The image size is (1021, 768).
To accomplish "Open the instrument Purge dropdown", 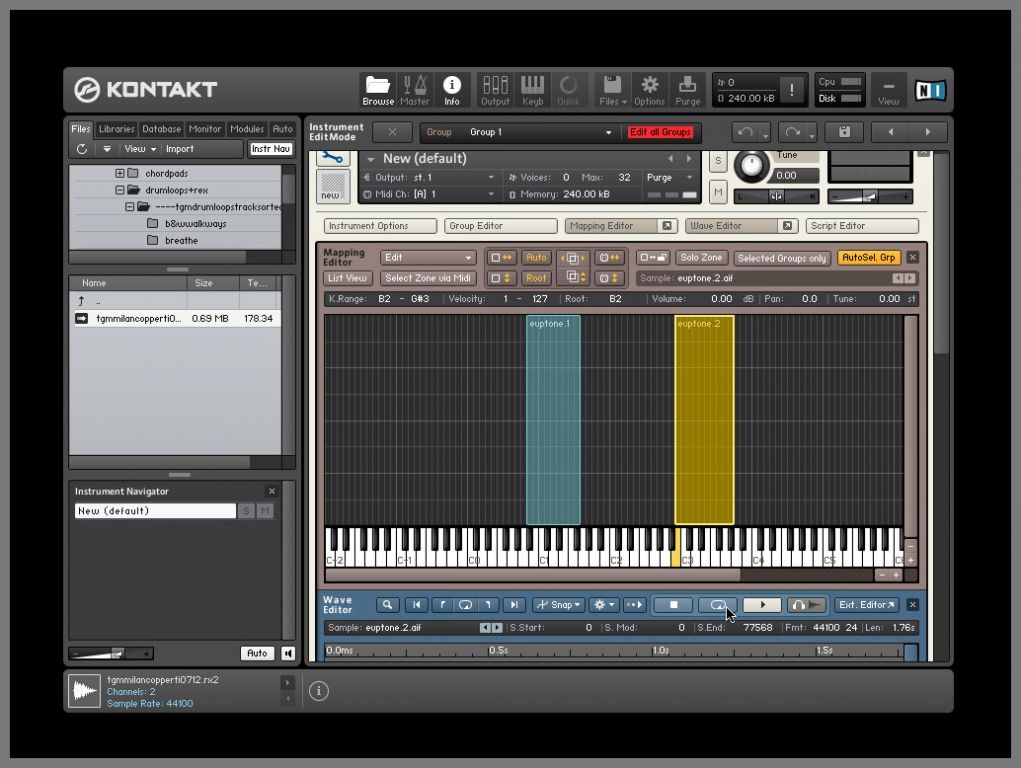I will (x=669, y=177).
